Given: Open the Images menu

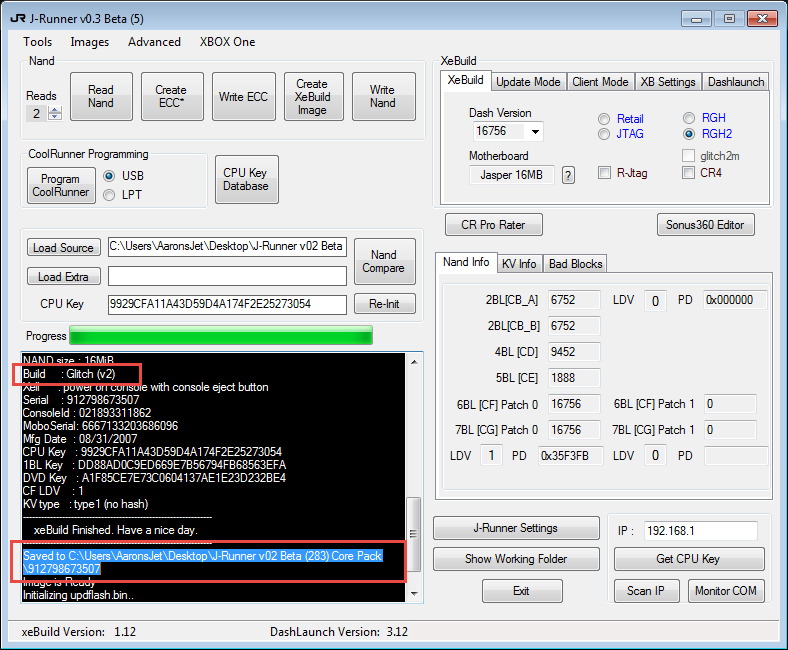Looking at the screenshot, I should point(90,42).
